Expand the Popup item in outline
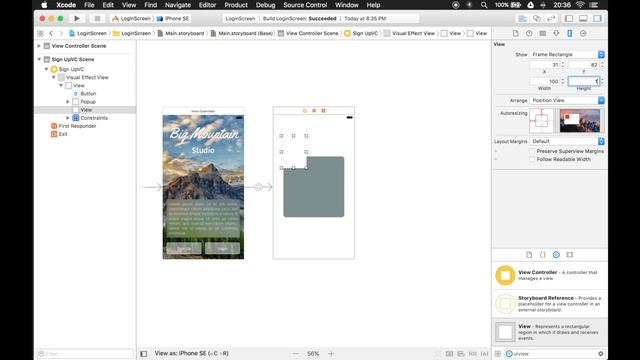Viewport: 640px width, 360px height. (x=68, y=102)
